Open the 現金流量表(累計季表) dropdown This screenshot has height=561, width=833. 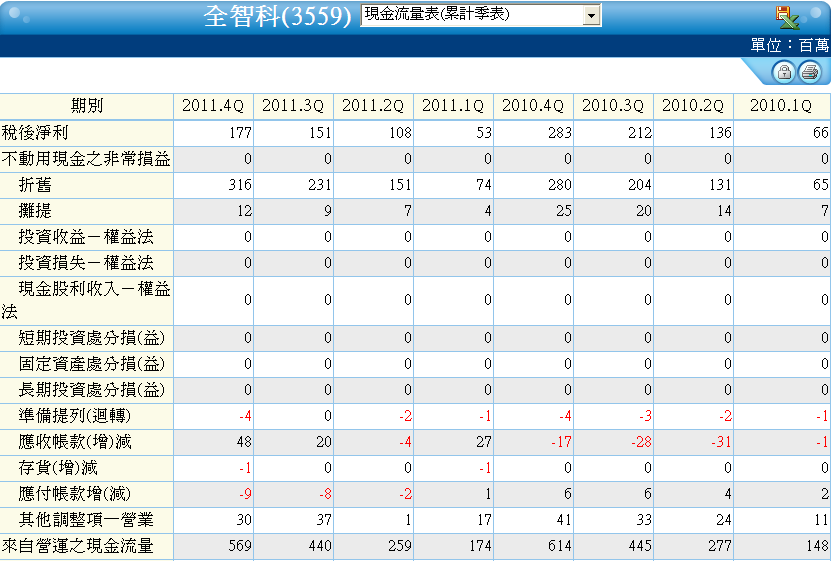(481, 15)
